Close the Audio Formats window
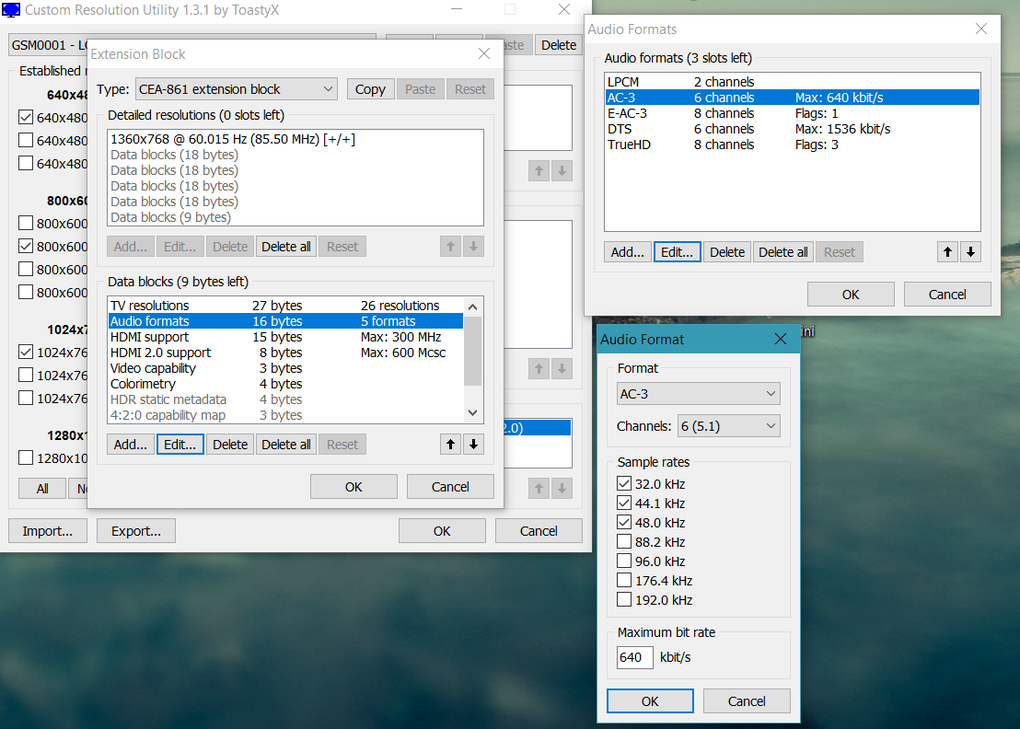 point(981,29)
